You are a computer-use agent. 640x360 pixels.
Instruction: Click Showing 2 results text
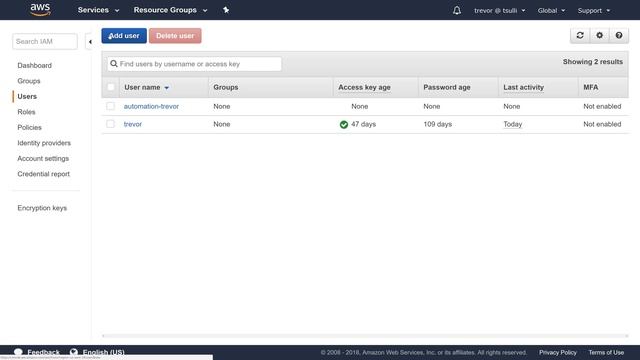pyautogui.click(x=593, y=62)
